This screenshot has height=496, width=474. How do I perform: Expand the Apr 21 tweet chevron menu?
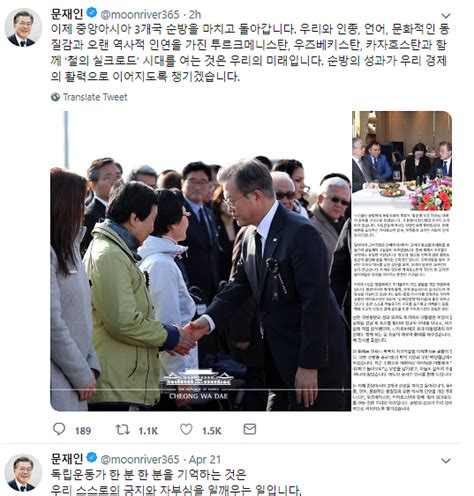coord(446,460)
